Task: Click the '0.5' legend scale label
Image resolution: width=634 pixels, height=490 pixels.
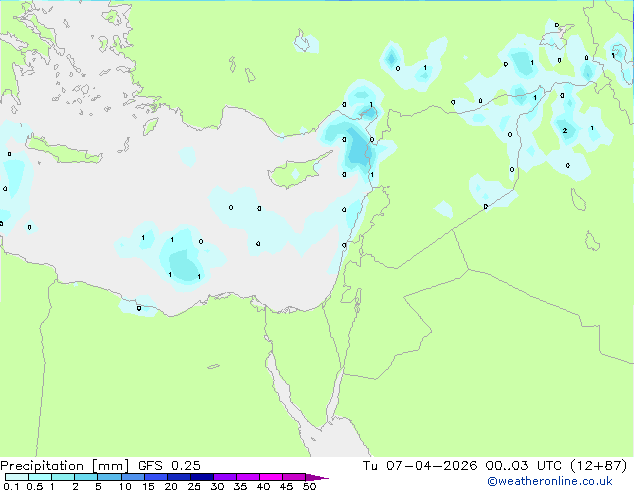Action: pos(34,486)
